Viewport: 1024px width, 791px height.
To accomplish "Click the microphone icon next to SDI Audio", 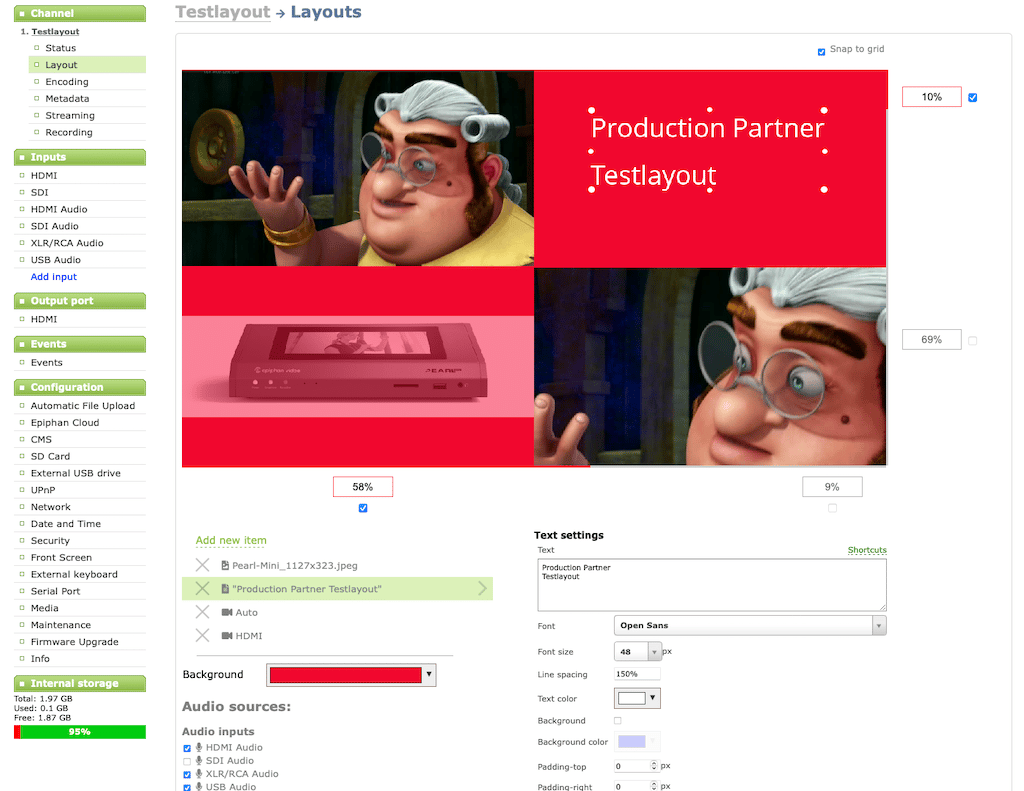I will pos(199,761).
